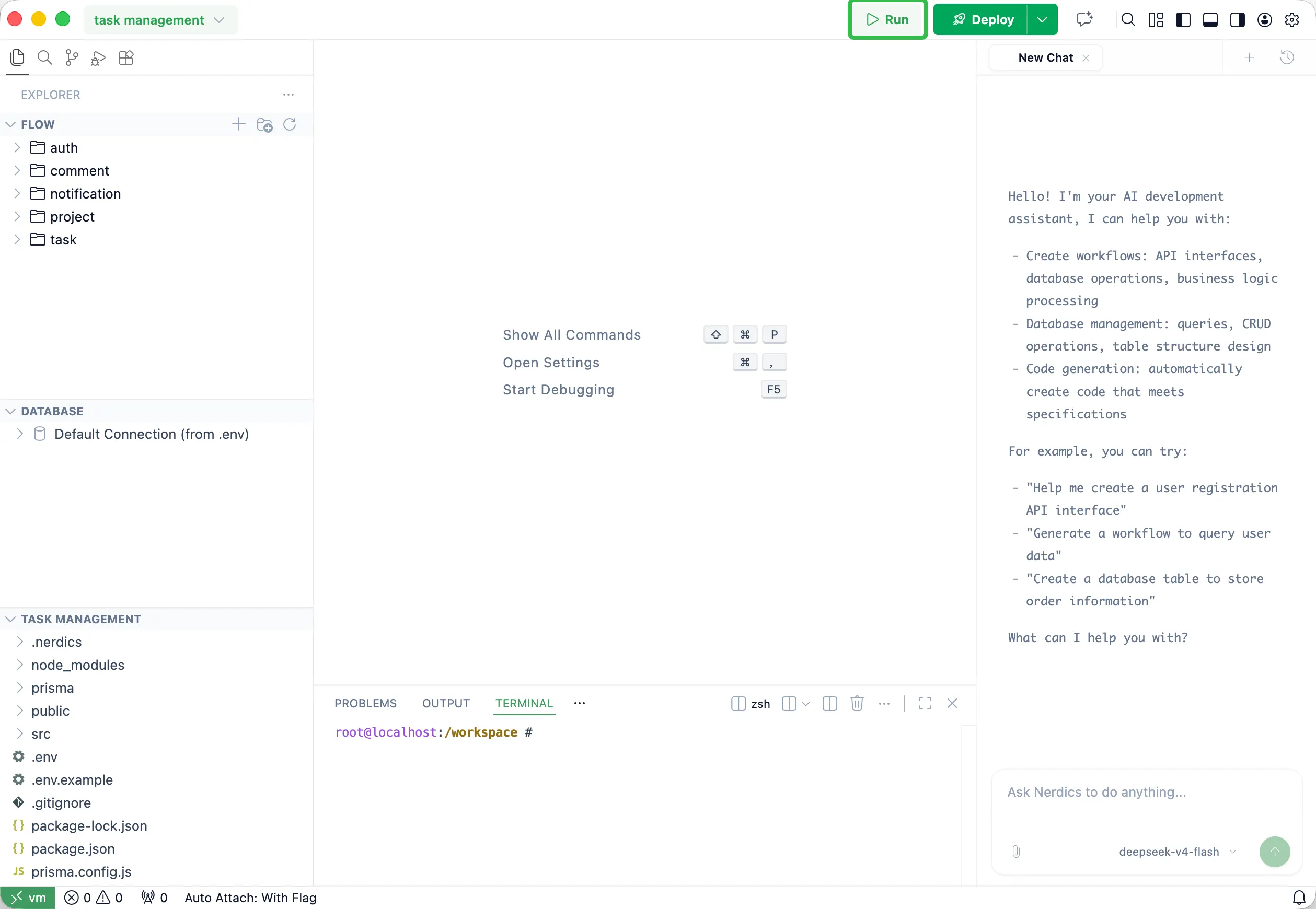Open prisma.config.js file
The height and width of the screenshot is (909, 1316).
(x=157, y=872)
